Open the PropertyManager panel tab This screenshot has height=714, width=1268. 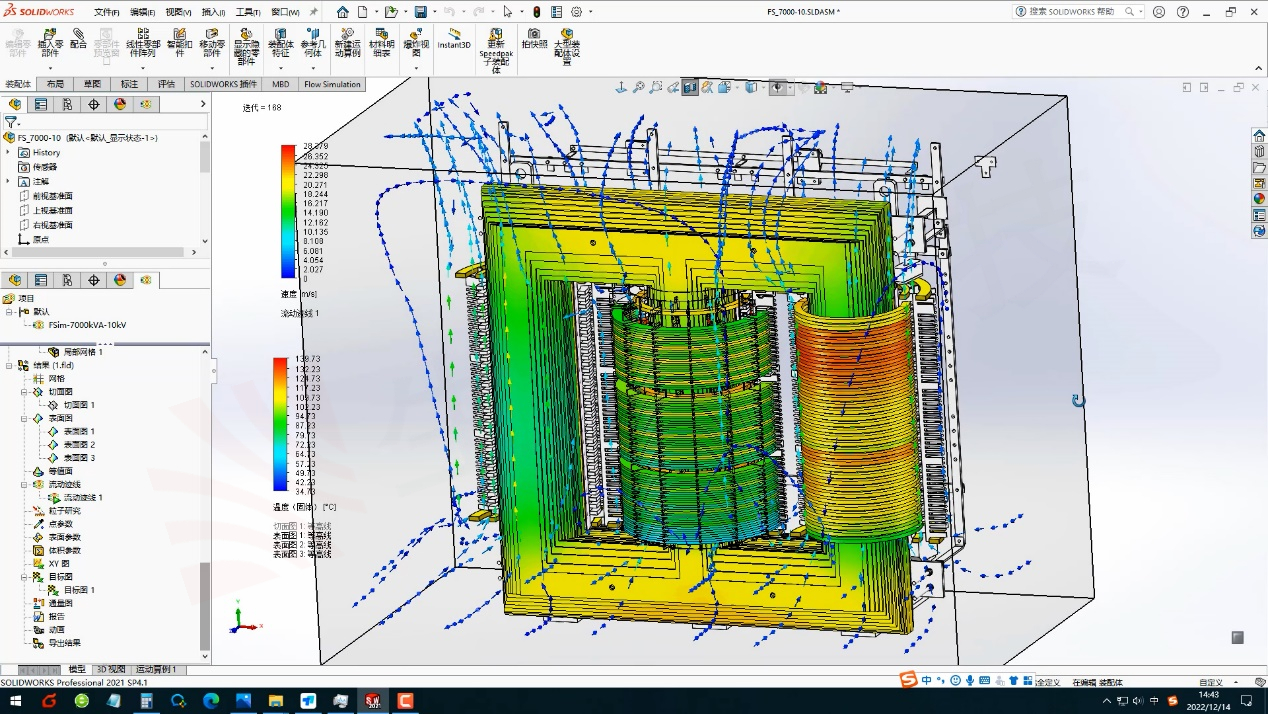pos(41,104)
